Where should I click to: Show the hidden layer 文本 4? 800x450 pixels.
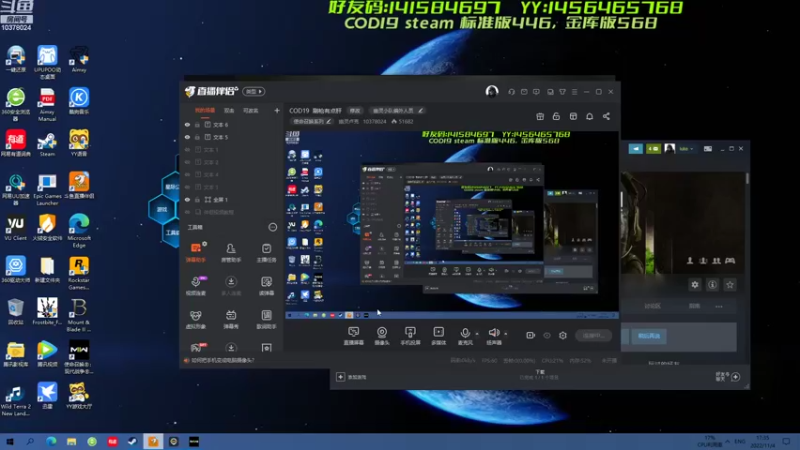pyautogui.click(x=187, y=174)
